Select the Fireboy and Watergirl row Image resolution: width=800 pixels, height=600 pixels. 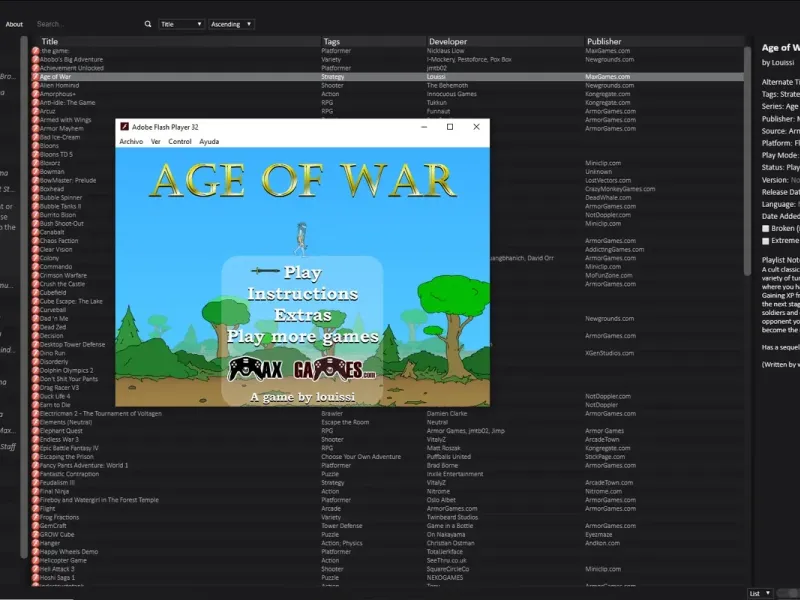click(387, 500)
